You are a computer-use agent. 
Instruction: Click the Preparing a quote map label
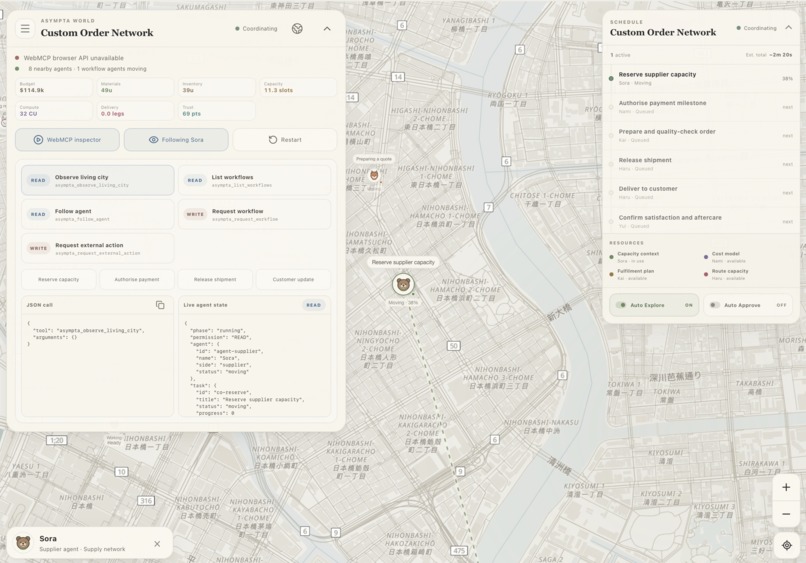[x=374, y=159]
